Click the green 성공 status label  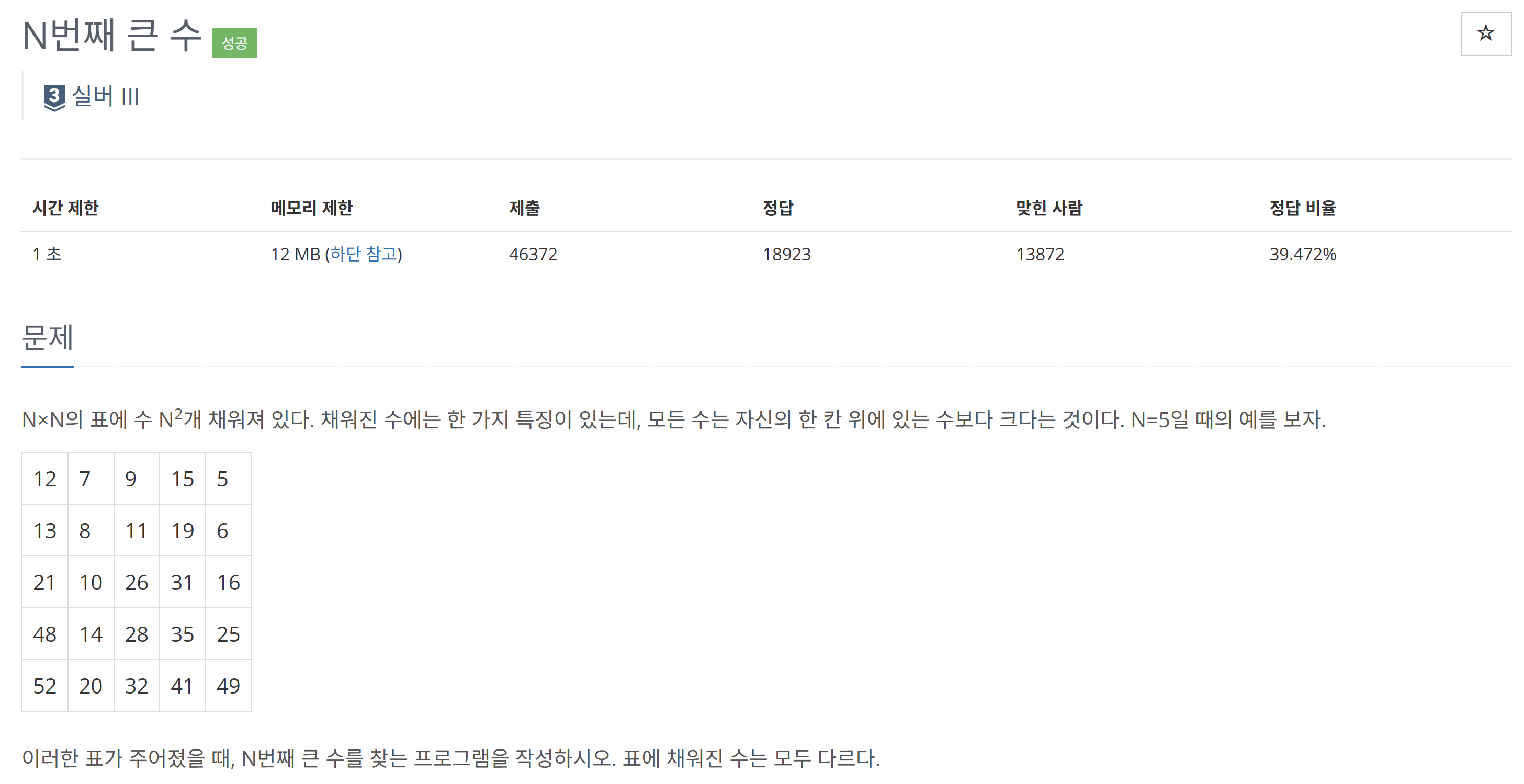coord(234,43)
